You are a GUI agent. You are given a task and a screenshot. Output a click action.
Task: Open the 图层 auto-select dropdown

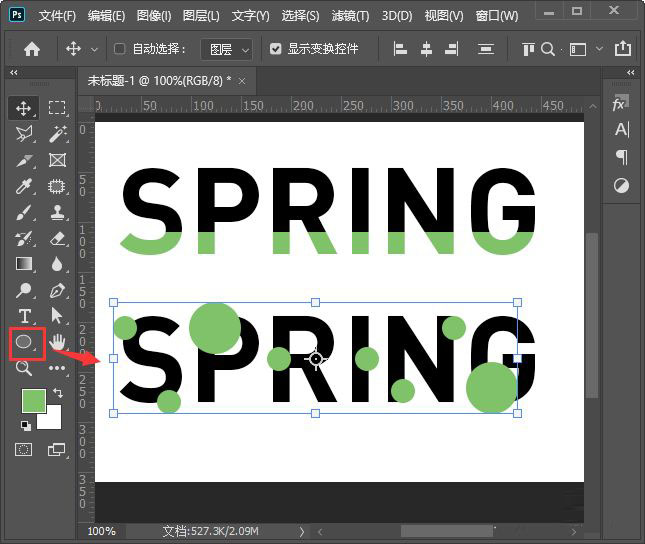[x=226, y=49]
